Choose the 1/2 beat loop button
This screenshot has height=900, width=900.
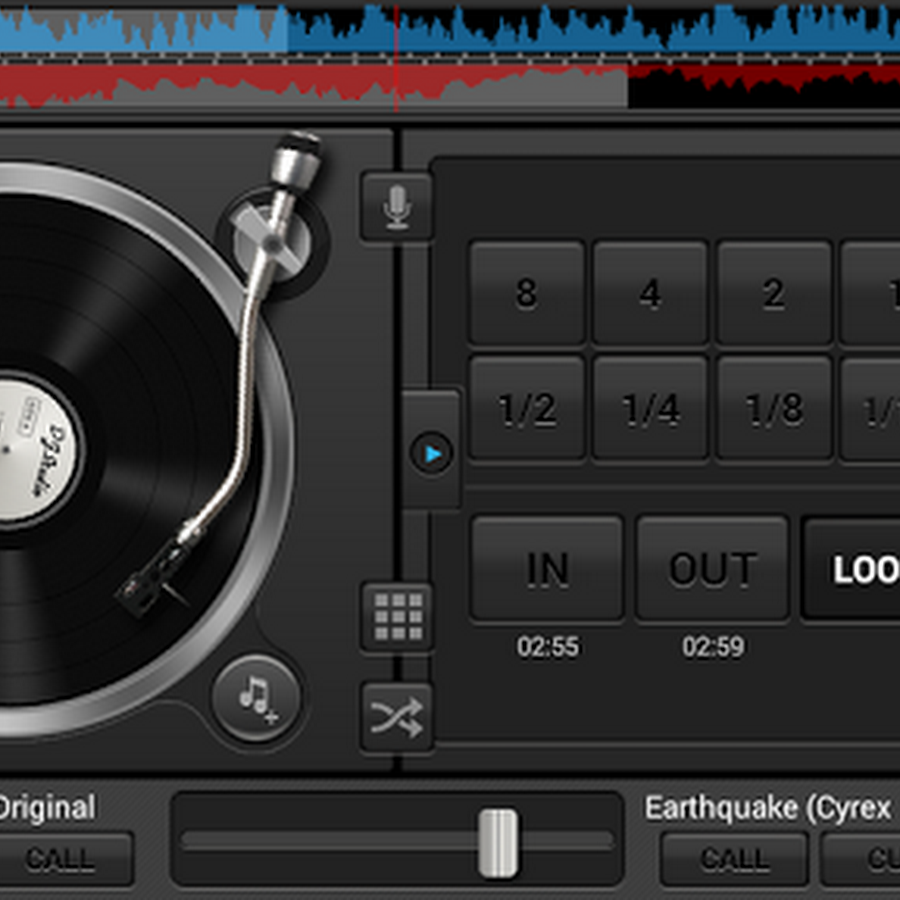(526, 409)
